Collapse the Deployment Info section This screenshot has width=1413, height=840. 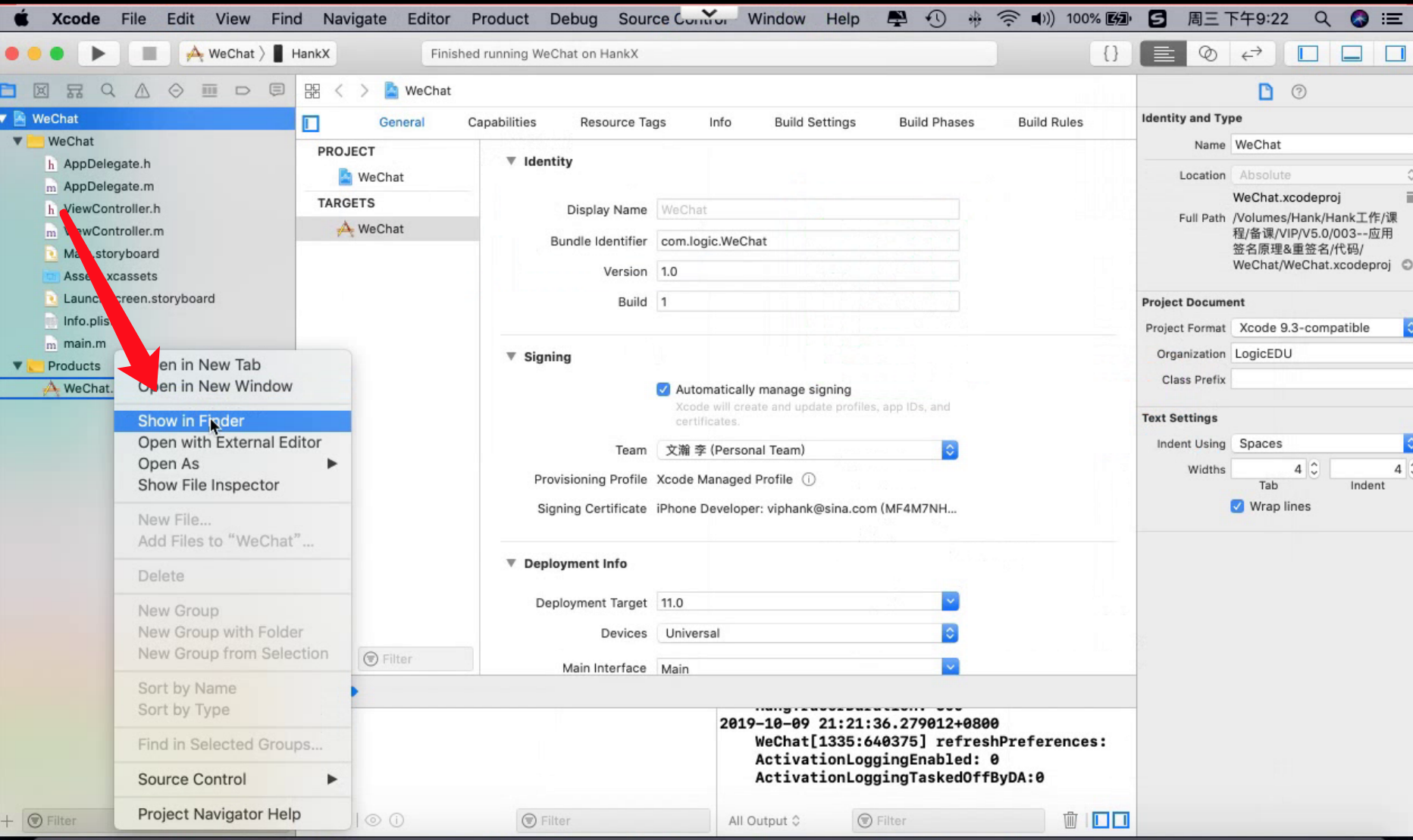pyautogui.click(x=511, y=563)
